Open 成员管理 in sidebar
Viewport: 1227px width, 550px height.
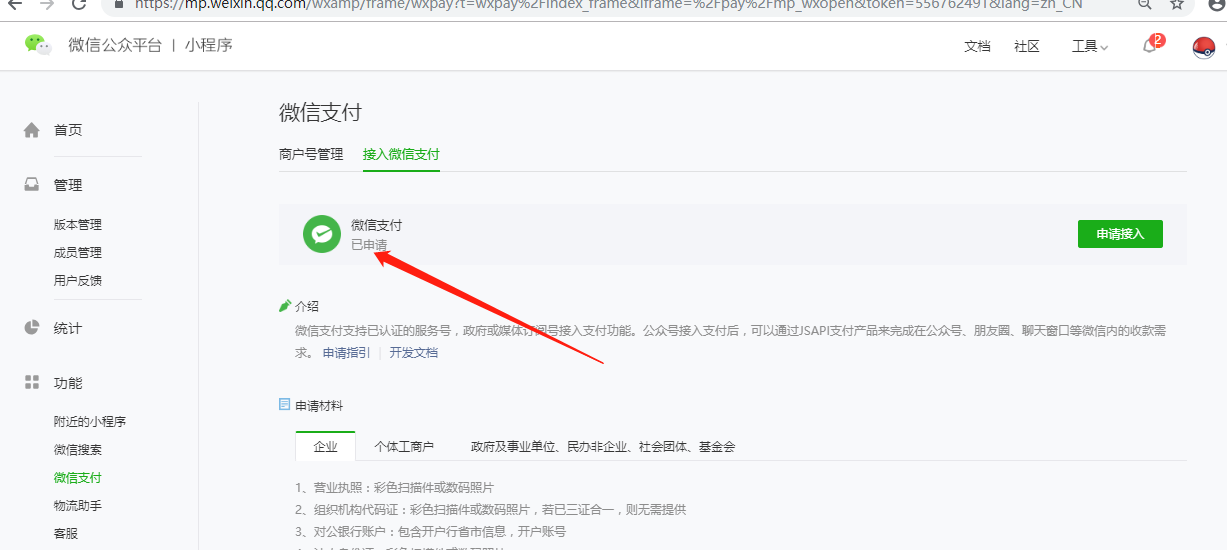(78, 253)
